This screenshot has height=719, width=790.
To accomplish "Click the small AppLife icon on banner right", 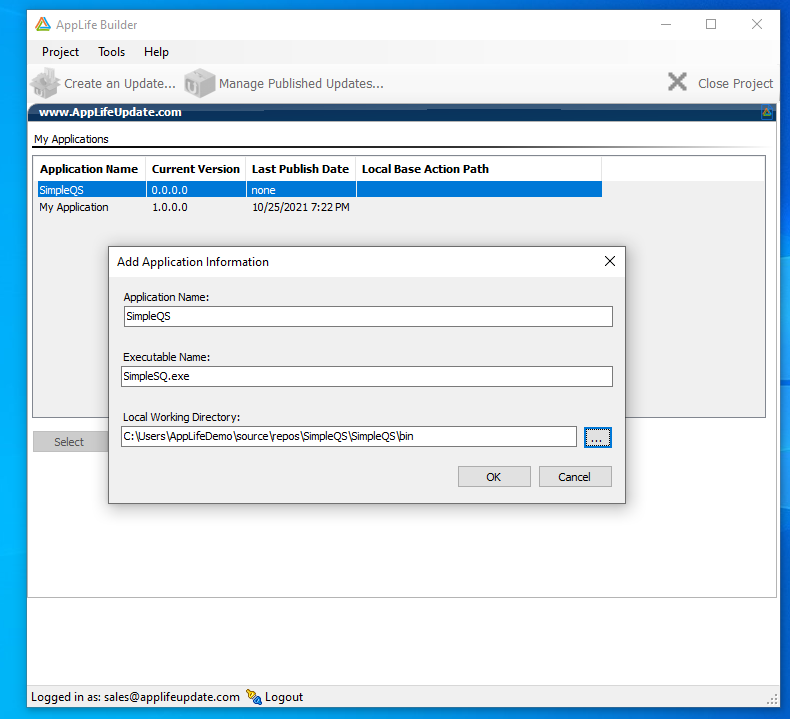I will pos(767,112).
